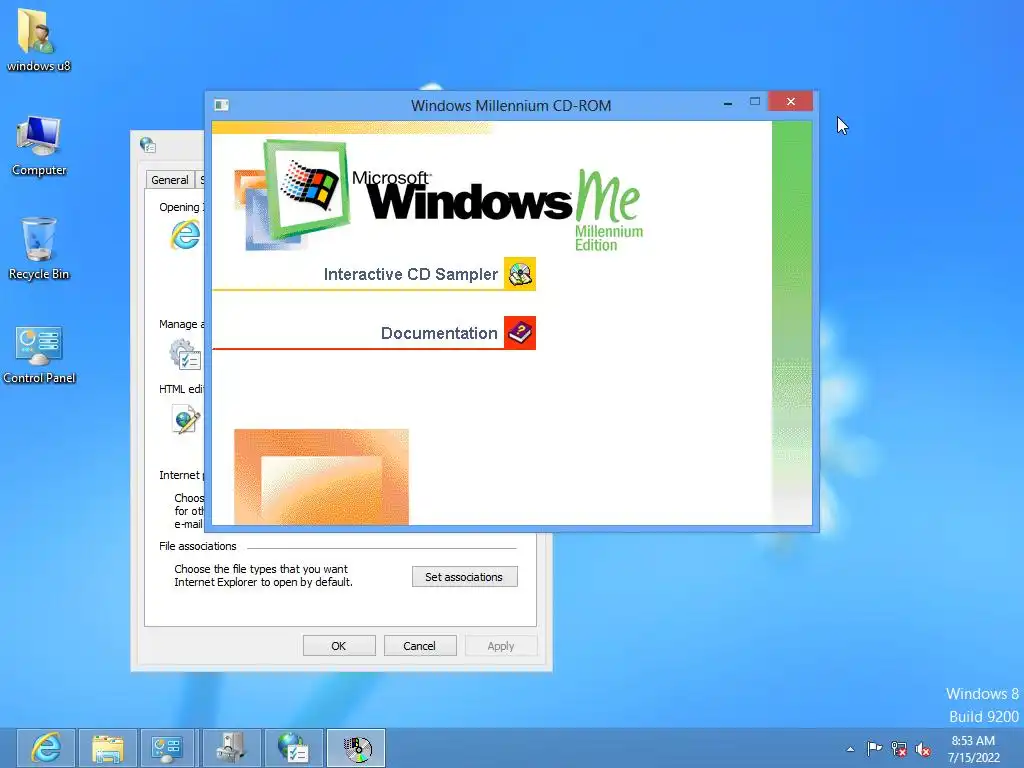This screenshot has width=1024, height=768.
Task: Maximize the Windows Millennium CD-ROM window
Action: (x=755, y=102)
